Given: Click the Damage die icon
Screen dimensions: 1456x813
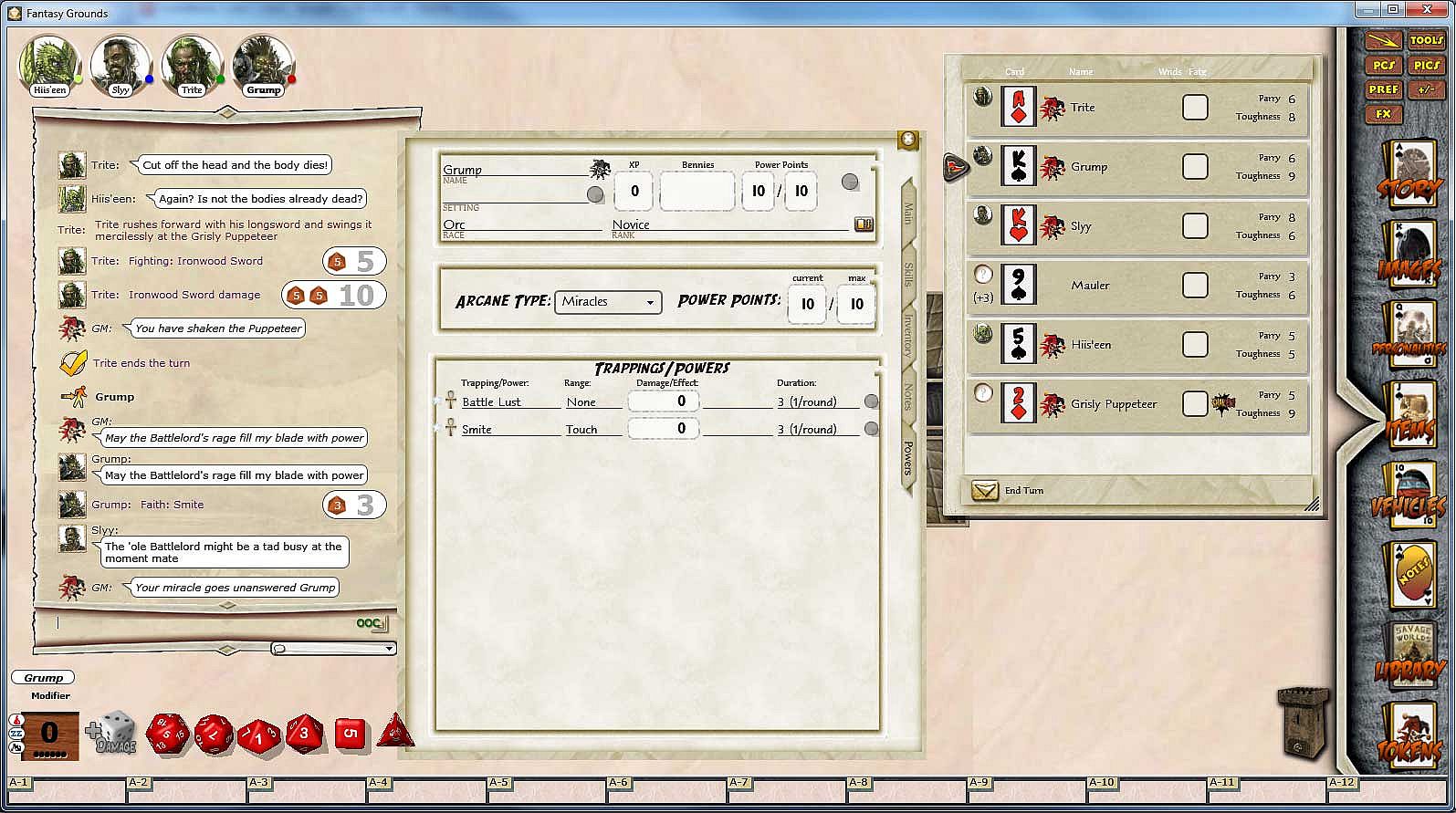Looking at the screenshot, I should [110, 734].
